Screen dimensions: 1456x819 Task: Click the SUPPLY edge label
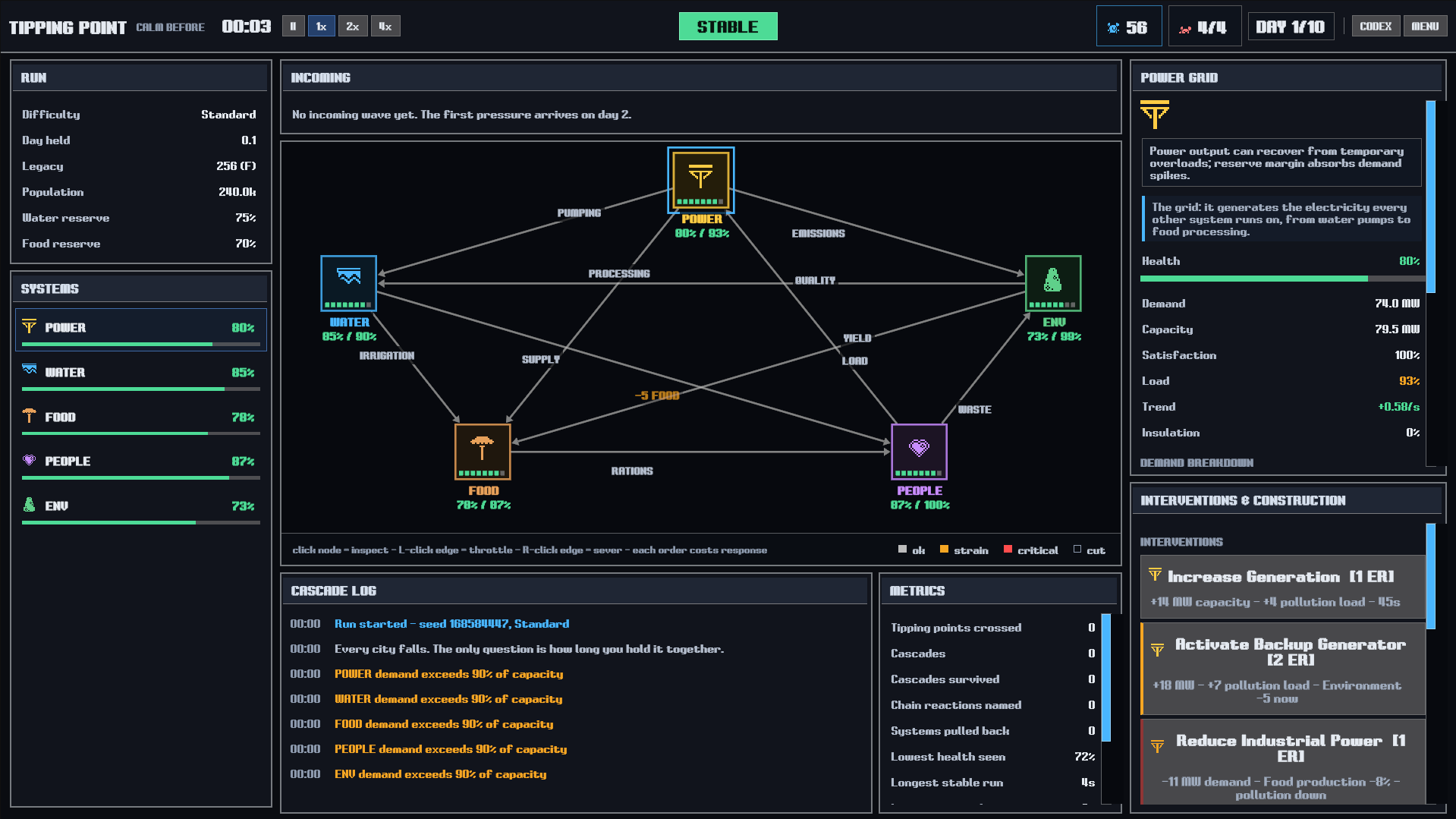click(x=540, y=360)
